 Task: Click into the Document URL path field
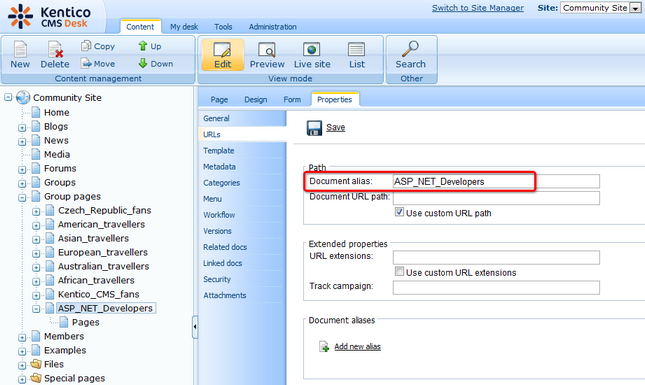pyautogui.click(x=496, y=198)
